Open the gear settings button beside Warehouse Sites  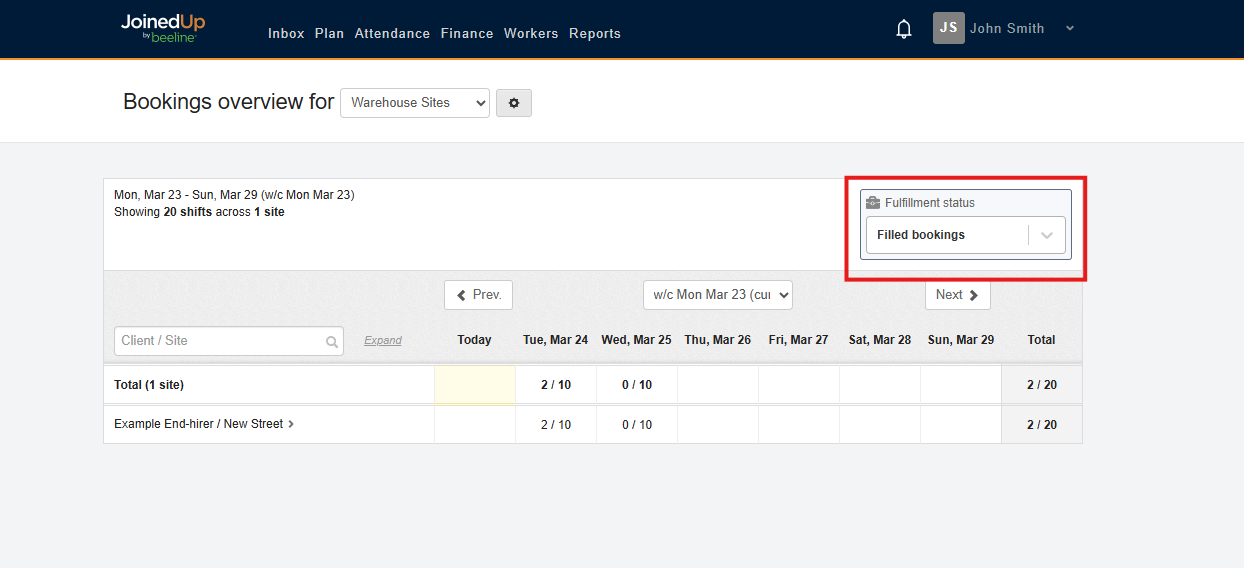(514, 103)
